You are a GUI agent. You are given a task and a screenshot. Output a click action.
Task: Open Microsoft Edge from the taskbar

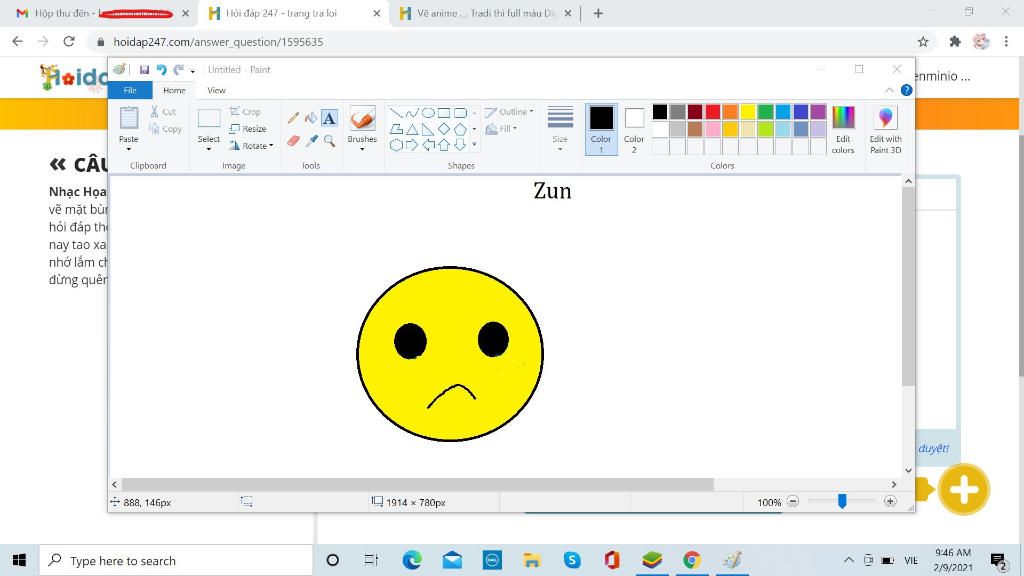pyautogui.click(x=412, y=560)
